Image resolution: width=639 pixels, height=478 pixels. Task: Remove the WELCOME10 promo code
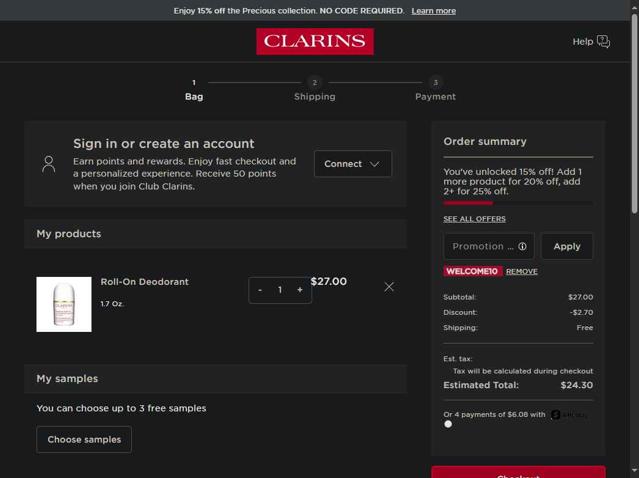click(x=522, y=271)
